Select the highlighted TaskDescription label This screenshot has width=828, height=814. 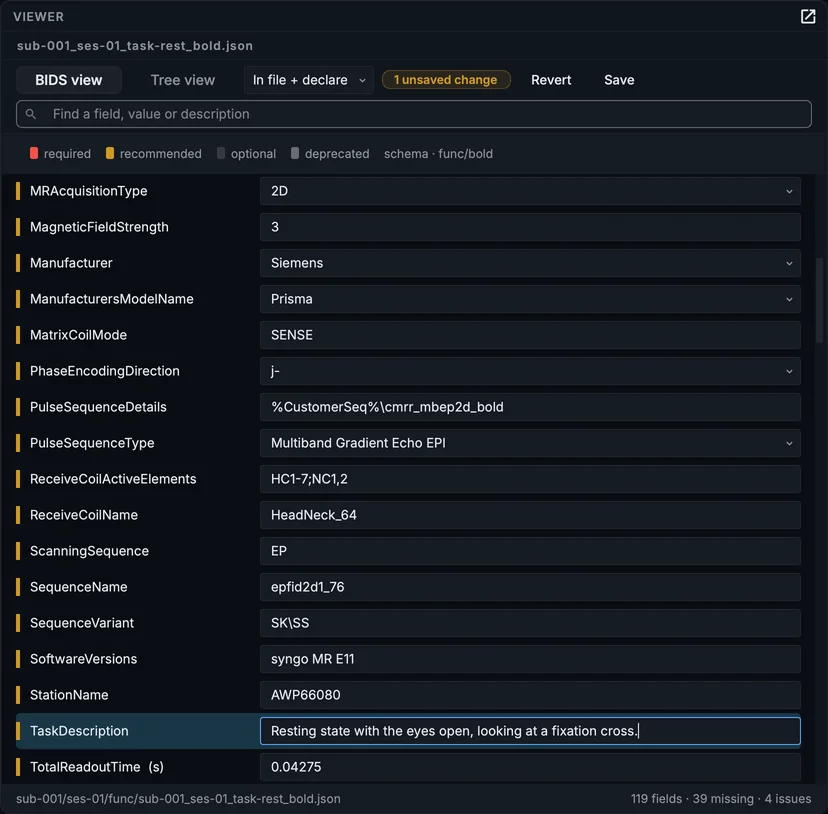pyautogui.click(x=79, y=731)
